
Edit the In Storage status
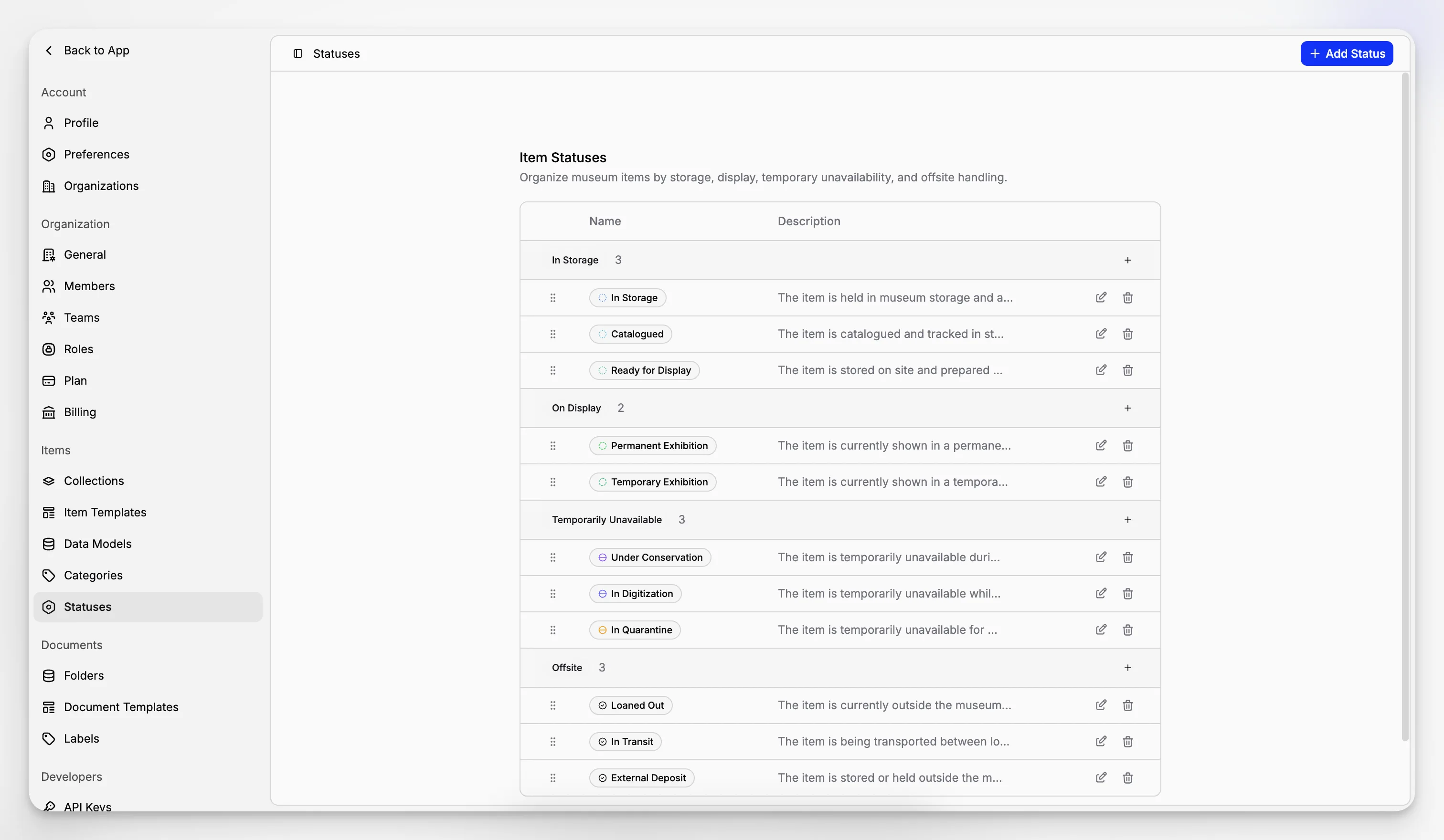(x=1101, y=298)
